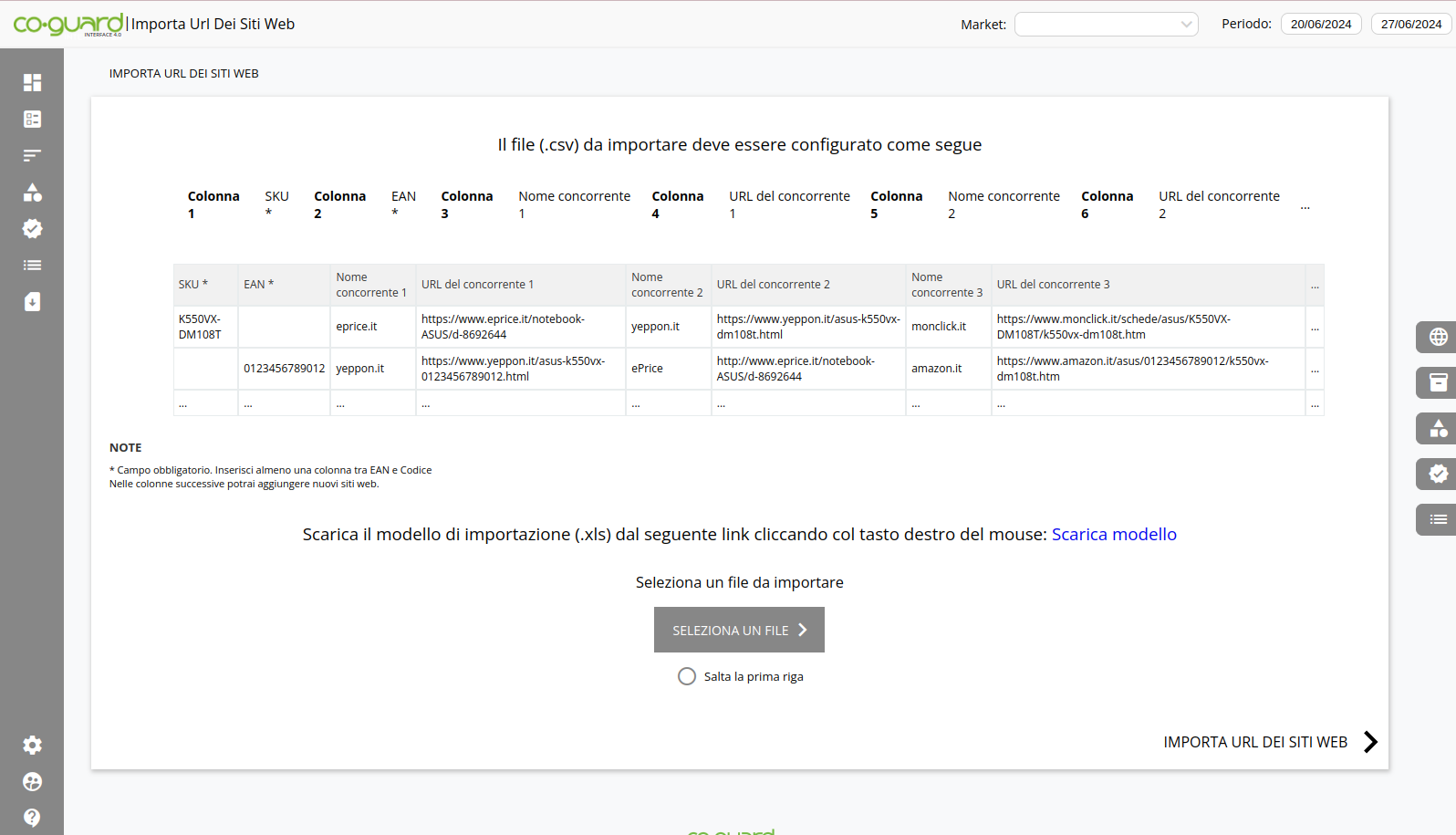Click the archive box icon on right edge
1456x835 pixels.
(1438, 382)
